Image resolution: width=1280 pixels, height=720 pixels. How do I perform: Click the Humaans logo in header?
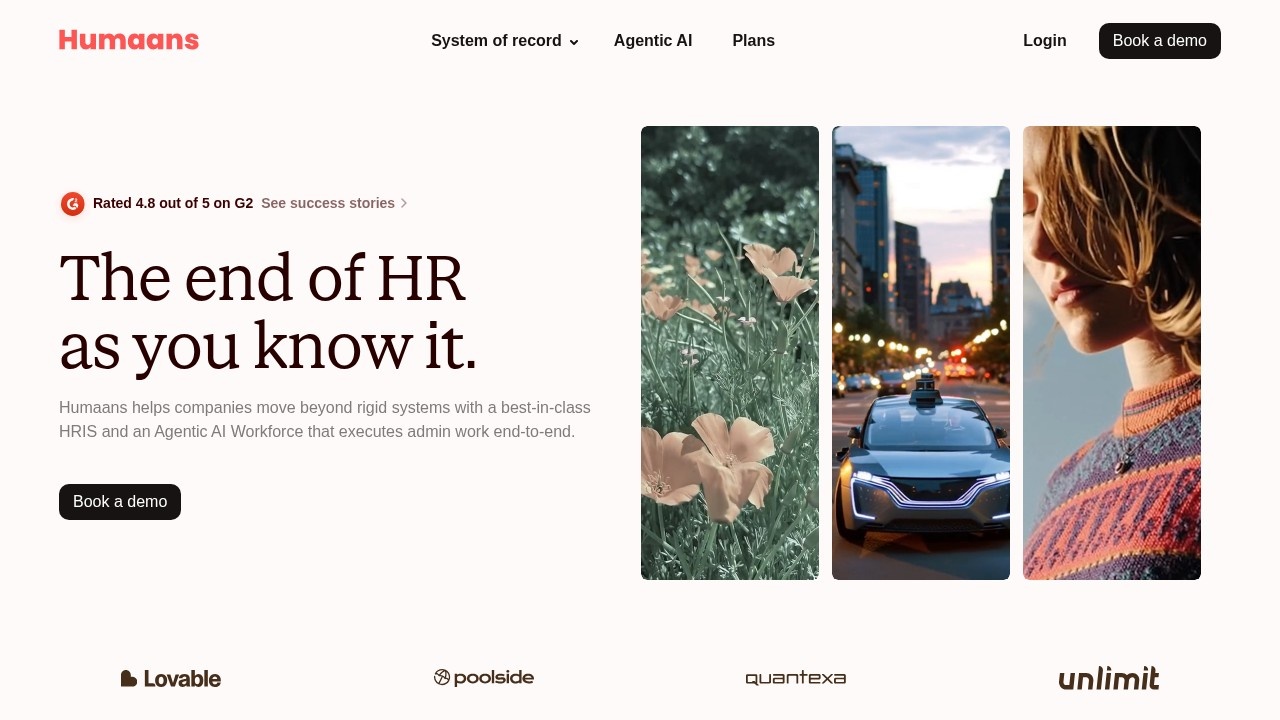pyautogui.click(x=129, y=40)
